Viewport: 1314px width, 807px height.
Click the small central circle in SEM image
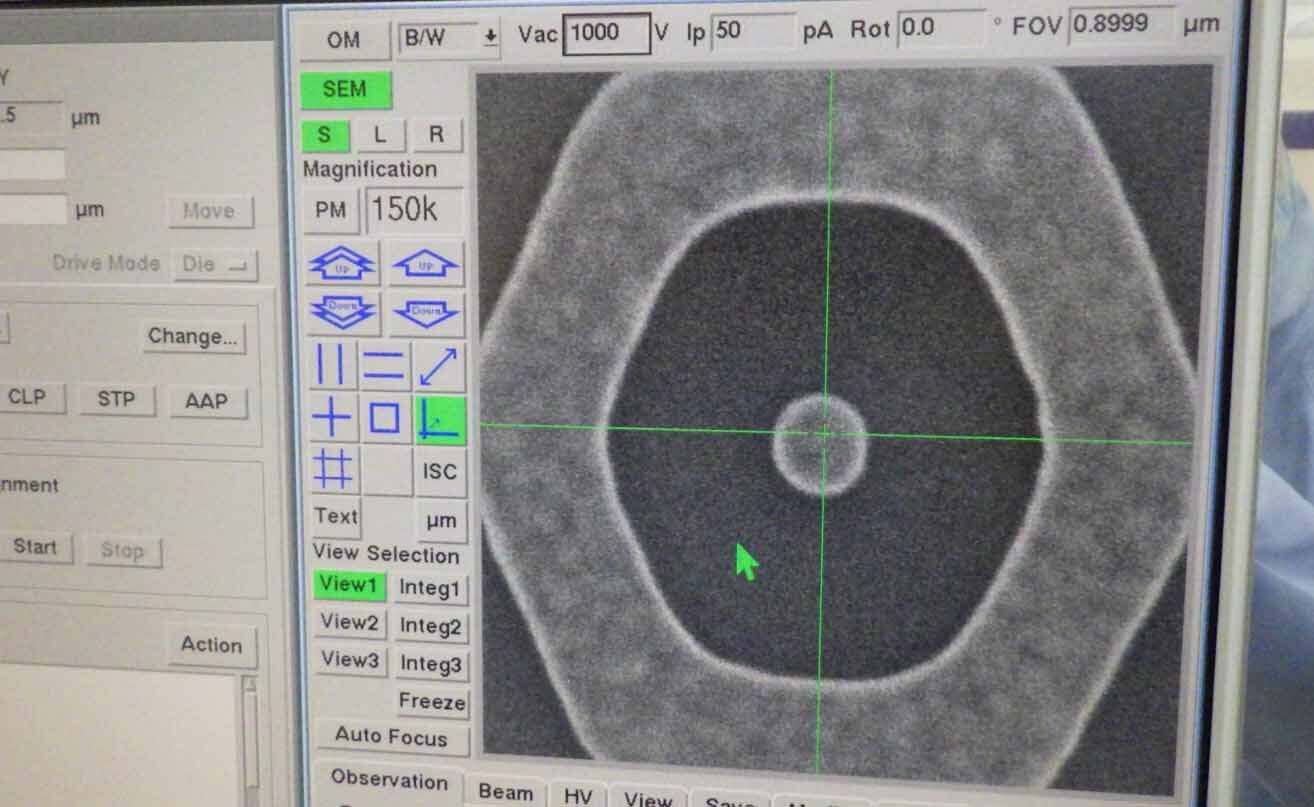(x=820, y=445)
